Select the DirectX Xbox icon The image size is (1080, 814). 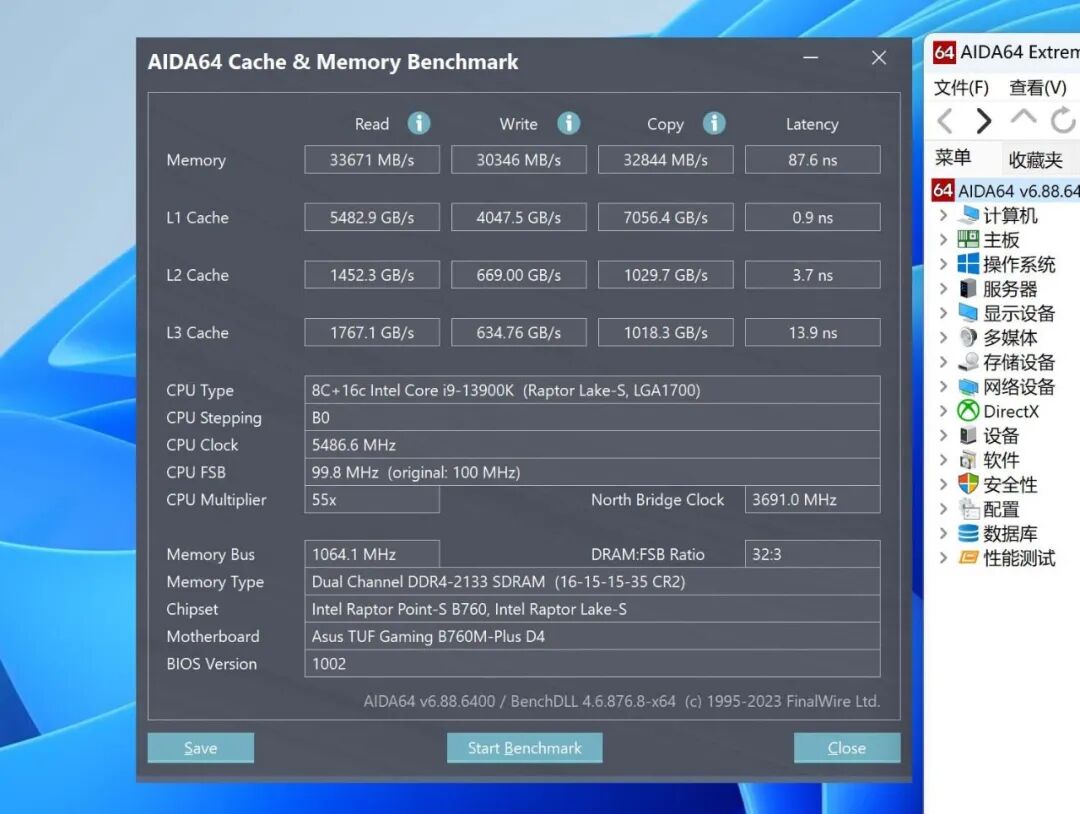[968, 411]
